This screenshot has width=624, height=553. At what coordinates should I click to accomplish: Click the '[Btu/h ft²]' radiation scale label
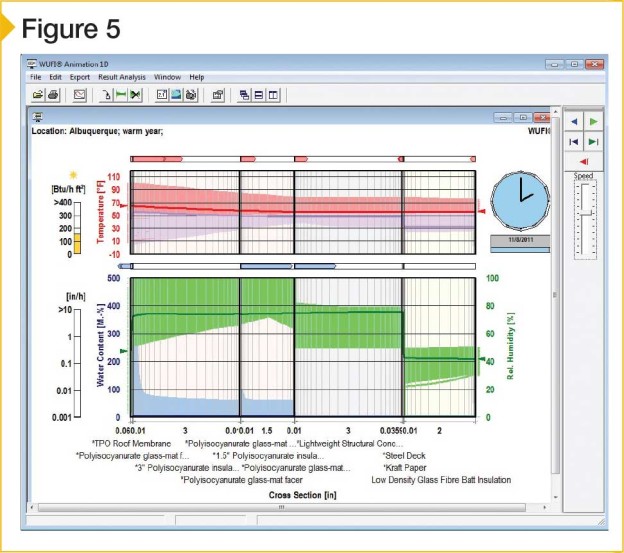tap(68, 189)
